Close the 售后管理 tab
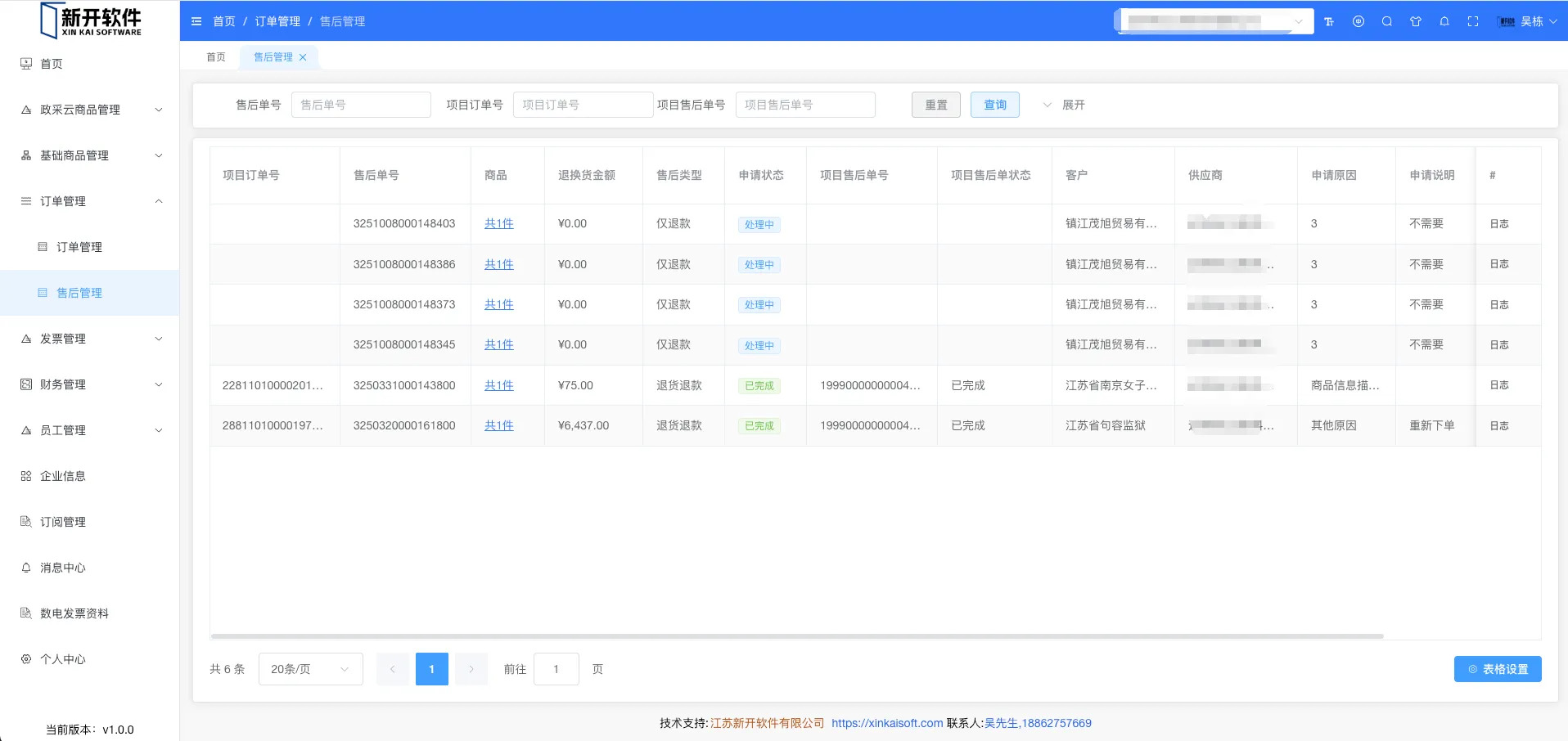1568x741 pixels. pos(303,57)
